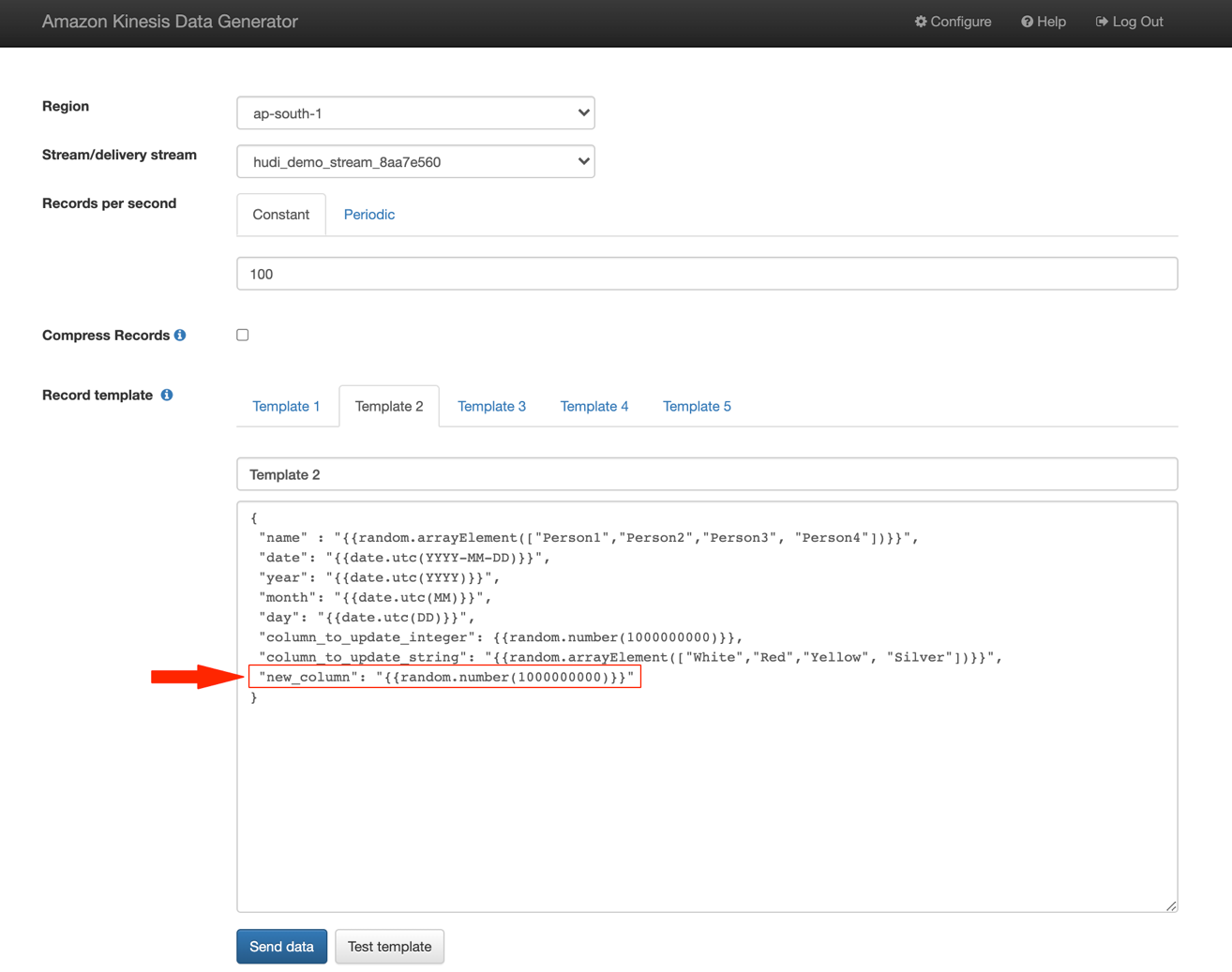Click the Record template label text

point(98,395)
